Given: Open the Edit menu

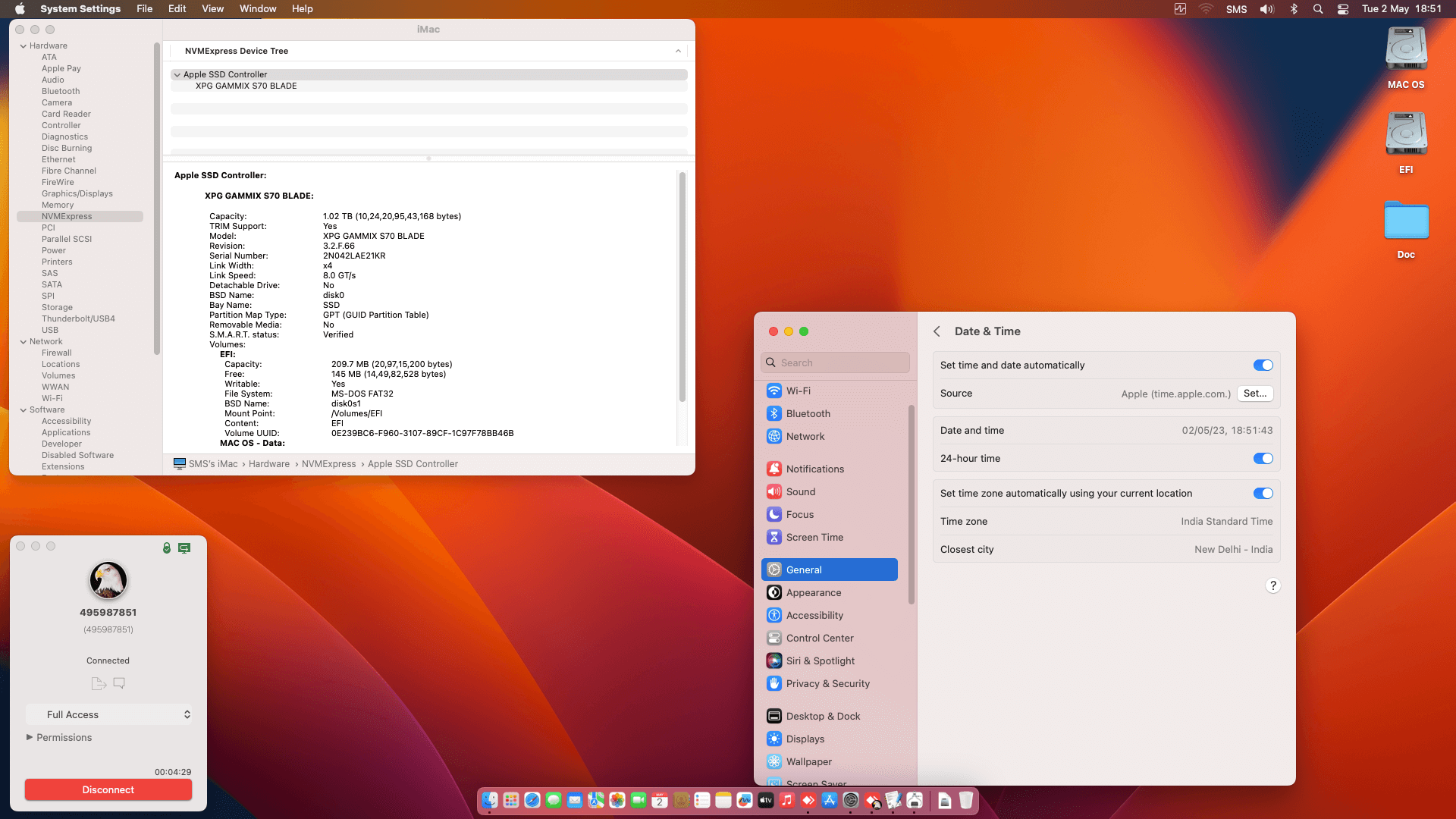Looking at the screenshot, I should point(177,9).
